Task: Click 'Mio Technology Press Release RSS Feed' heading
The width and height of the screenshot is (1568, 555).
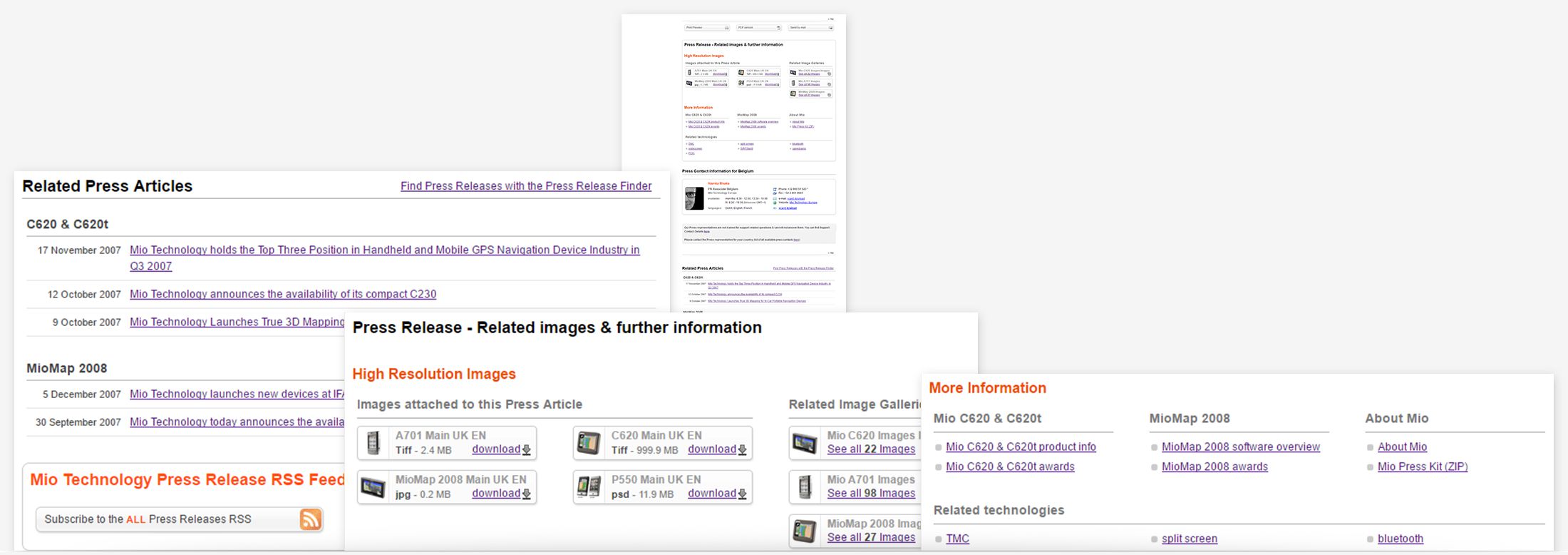Action: coord(187,480)
